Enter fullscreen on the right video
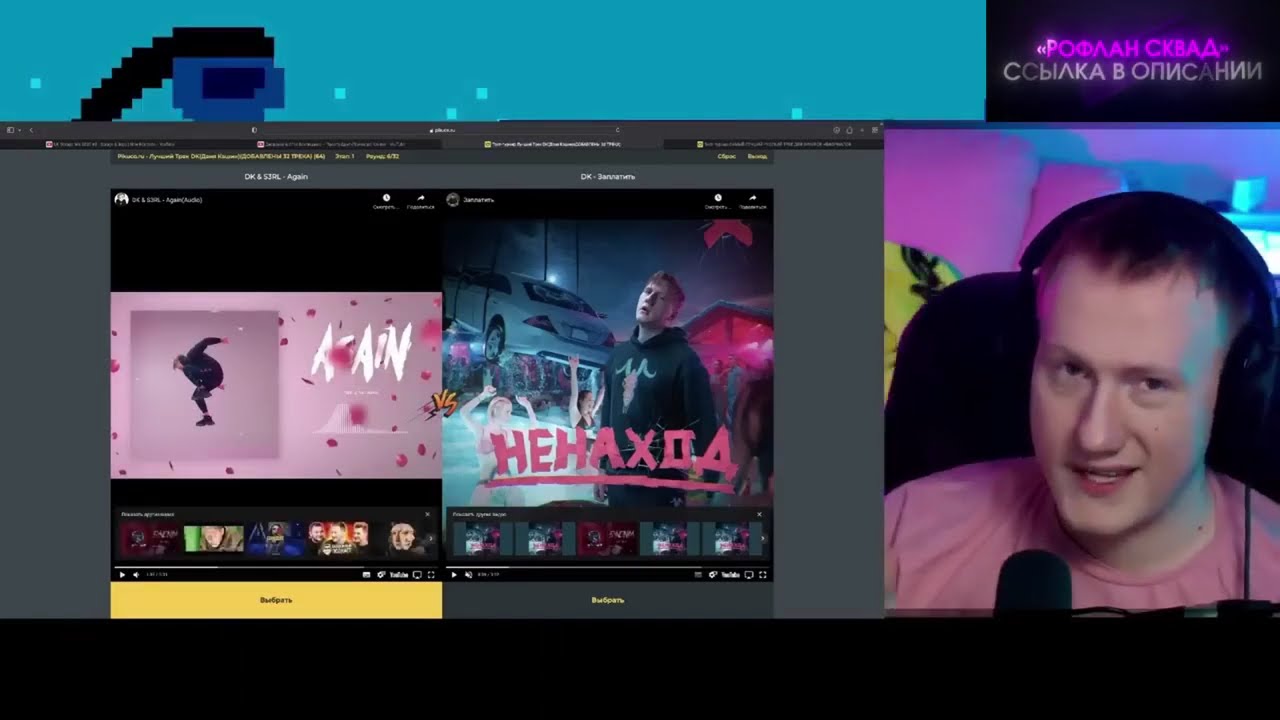Viewport: 1280px width, 720px height. [763, 575]
